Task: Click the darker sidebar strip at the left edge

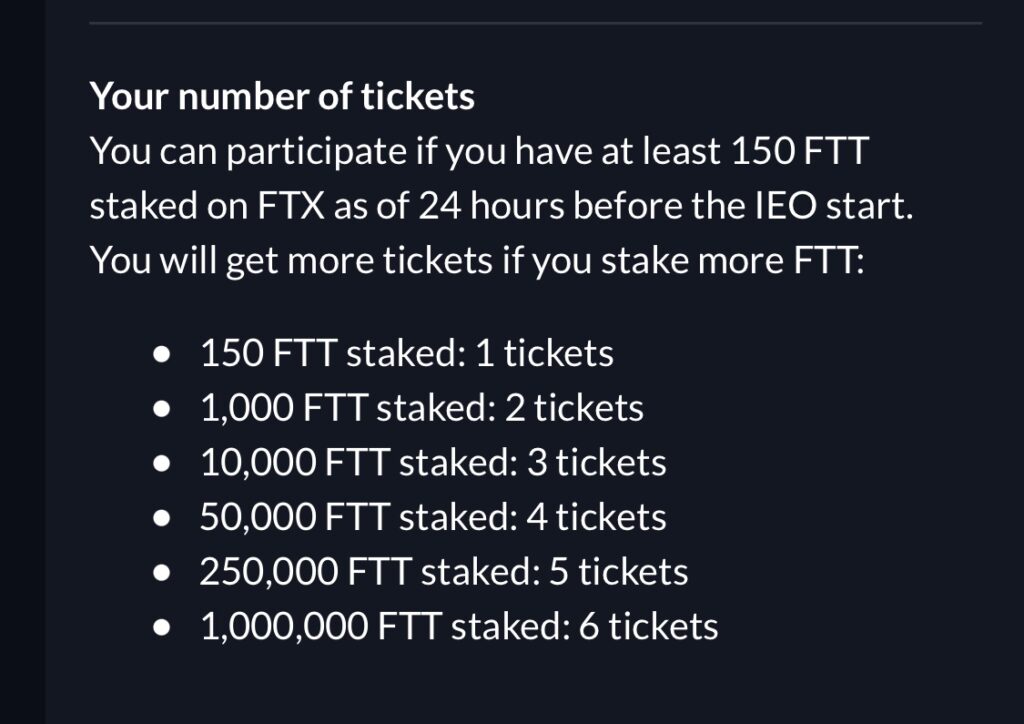Action: (x=22, y=362)
